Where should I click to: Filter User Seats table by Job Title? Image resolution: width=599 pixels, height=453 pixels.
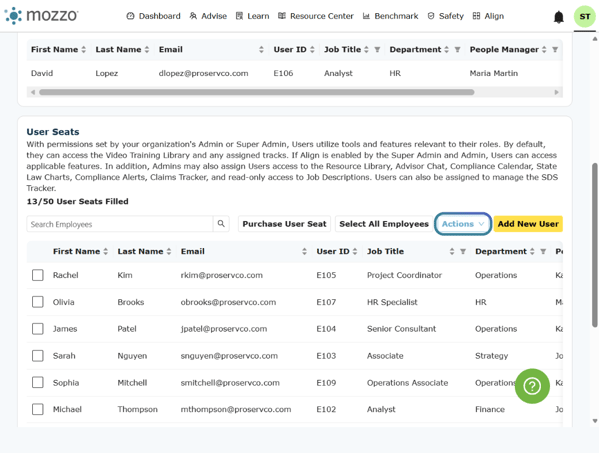coord(463,251)
